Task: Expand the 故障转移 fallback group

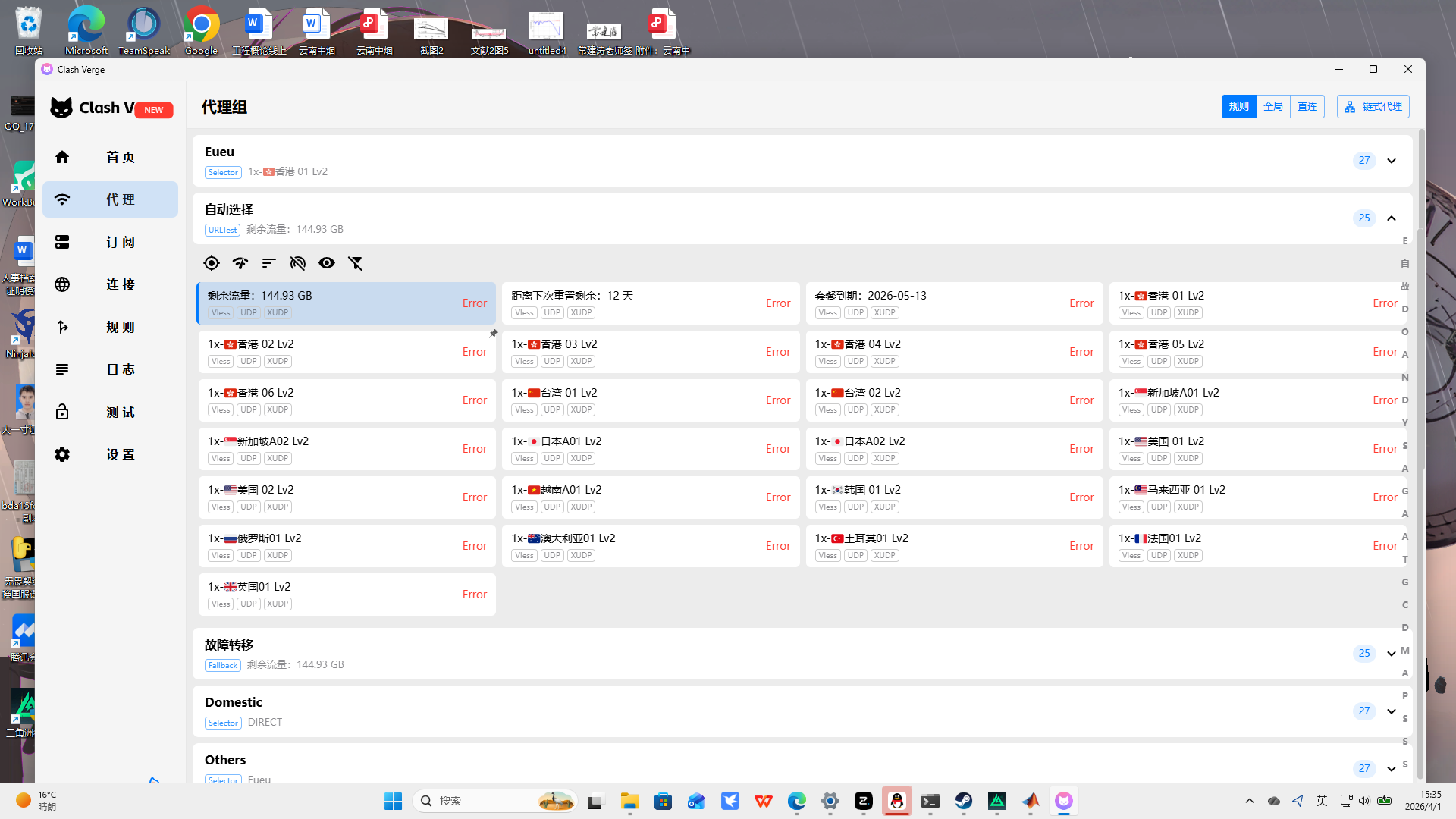Action: [x=1392, y=654]
